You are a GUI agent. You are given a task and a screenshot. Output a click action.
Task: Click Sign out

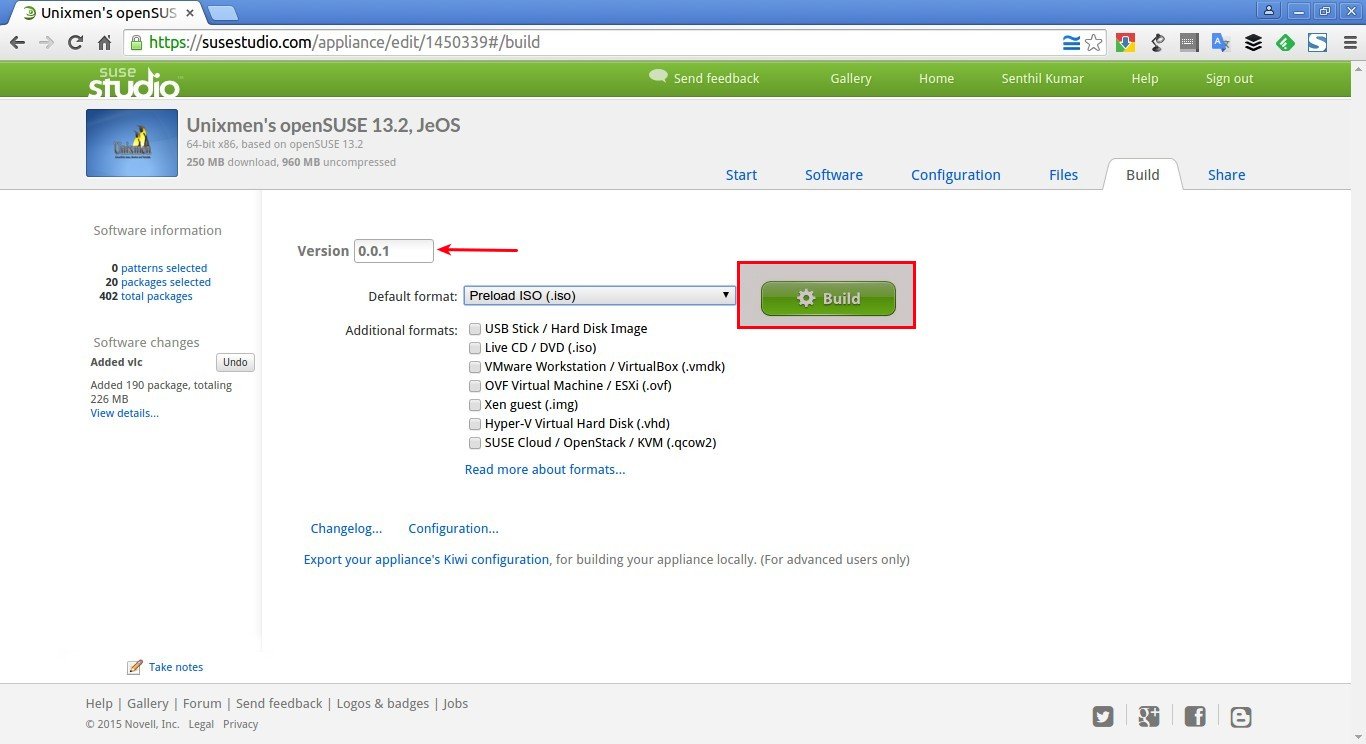click(x=1229, y=78)
